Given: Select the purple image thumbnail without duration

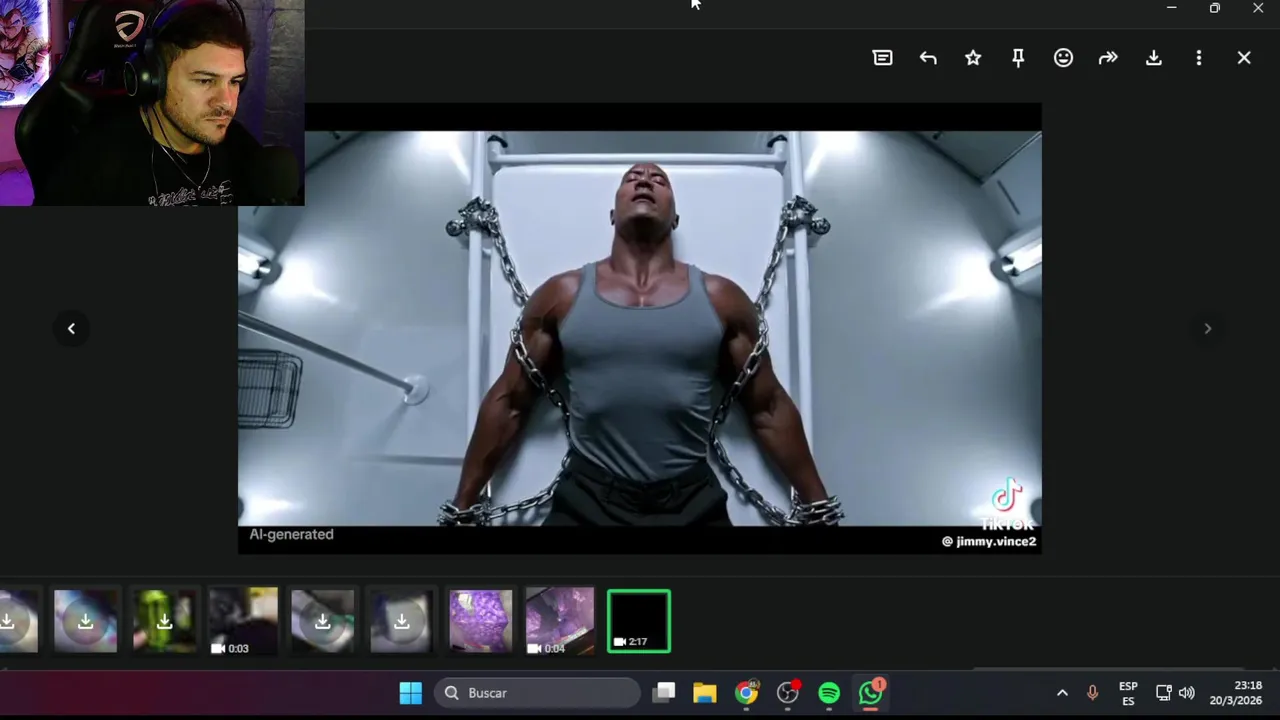Looking at the screenshot, I should [x=480, y=621].
